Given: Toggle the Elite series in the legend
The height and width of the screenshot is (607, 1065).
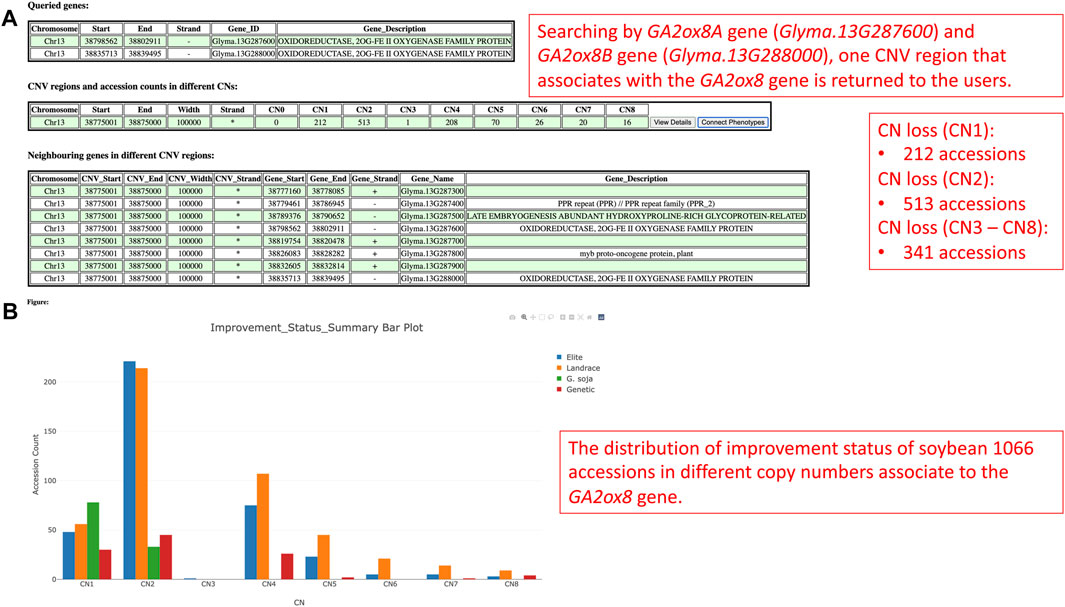Looking at the screenshot, I should (569, 357).
